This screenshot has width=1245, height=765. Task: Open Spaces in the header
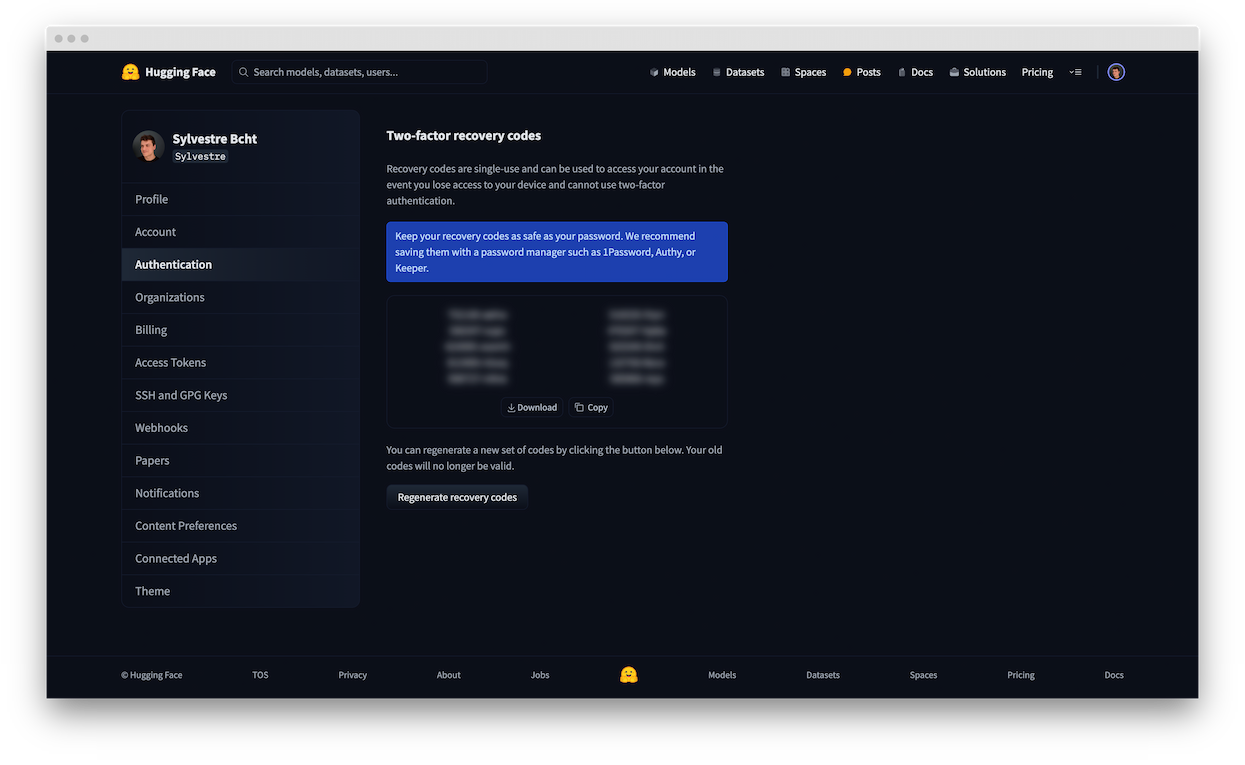pyautogui.click(x=803, y=72)
